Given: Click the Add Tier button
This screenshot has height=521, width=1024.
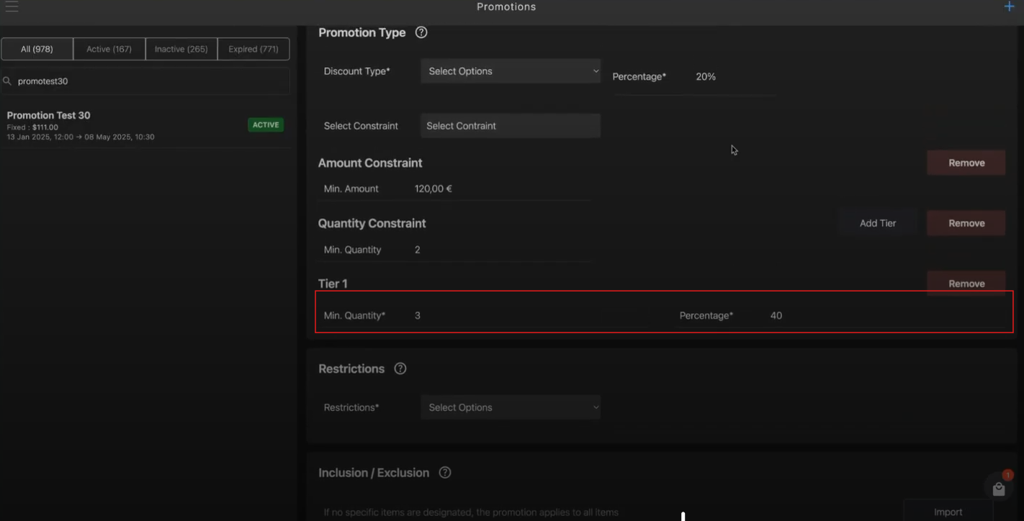Looking at the screenshot, I should [x=878, y=223].
